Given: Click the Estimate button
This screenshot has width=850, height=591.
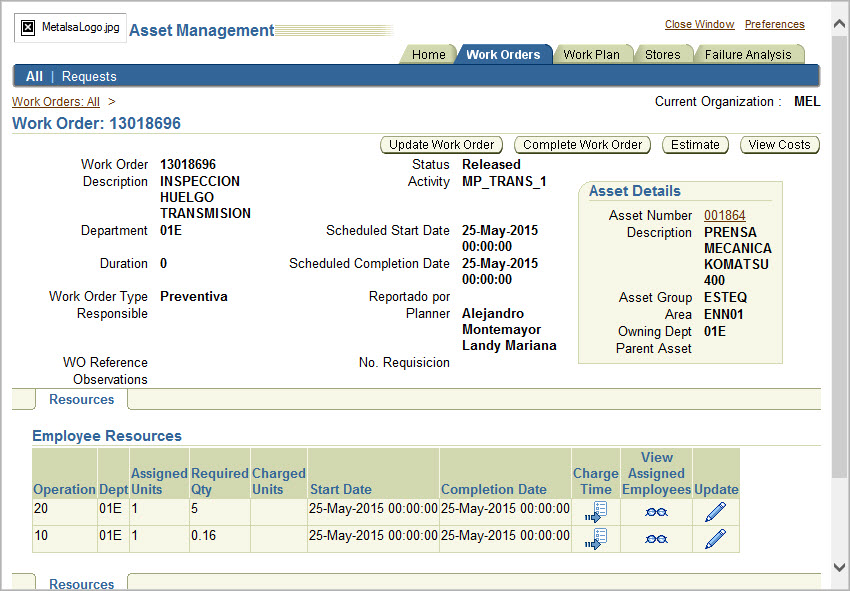Looking at the screenshot, I should click(695, 145).
